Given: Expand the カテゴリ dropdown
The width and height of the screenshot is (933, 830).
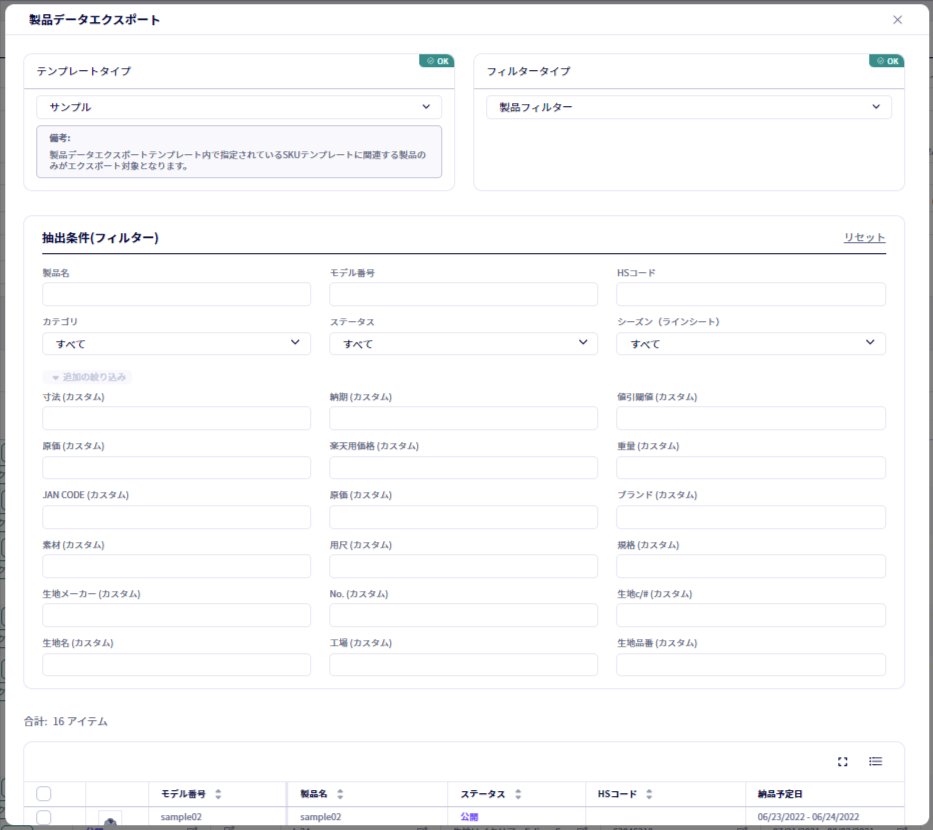Looking at the screenshot, I should point(177,343).
